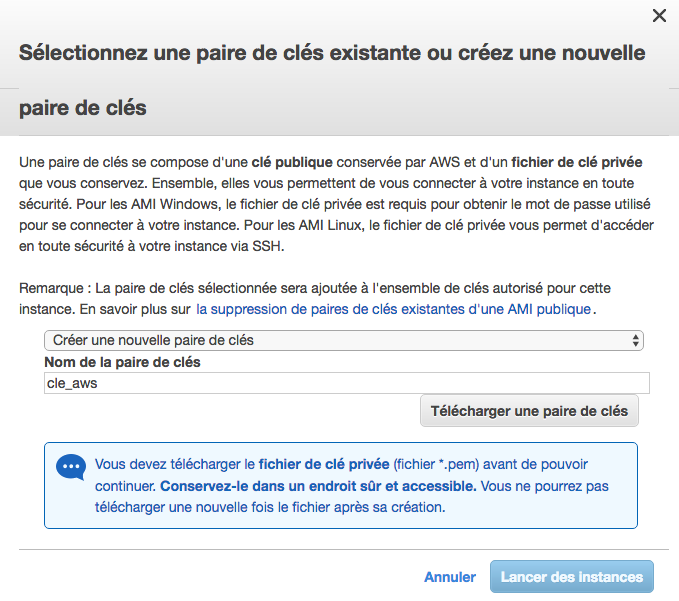Open the 'Créer une nouvelle paire de clés' dropdown
679x601 pixels.
pos(342,340)
